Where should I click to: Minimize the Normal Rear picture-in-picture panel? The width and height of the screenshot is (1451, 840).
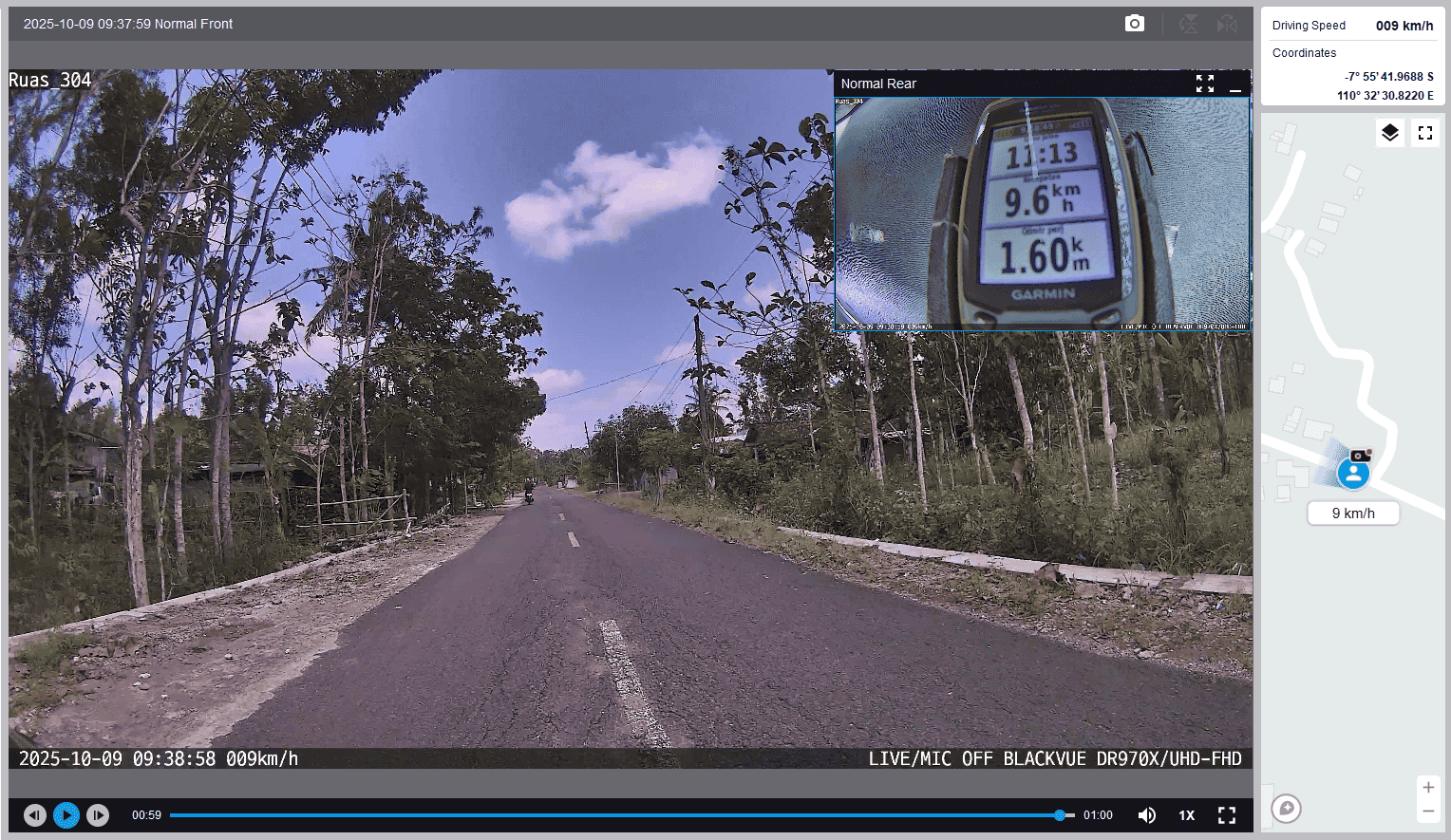point(1234,84)
